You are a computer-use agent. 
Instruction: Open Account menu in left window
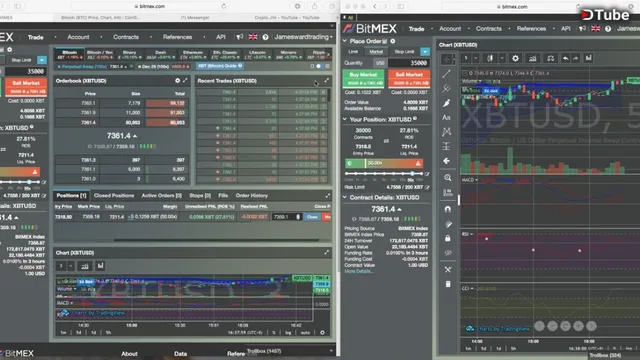pyautogui.click(x=78, y=37)
